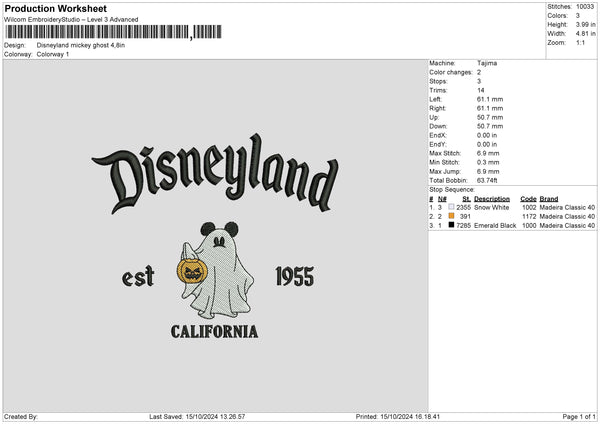Viewport: 600px width, 424px height.
Task: Click the 'Production Worksheet' title
Action: (55, 8)
